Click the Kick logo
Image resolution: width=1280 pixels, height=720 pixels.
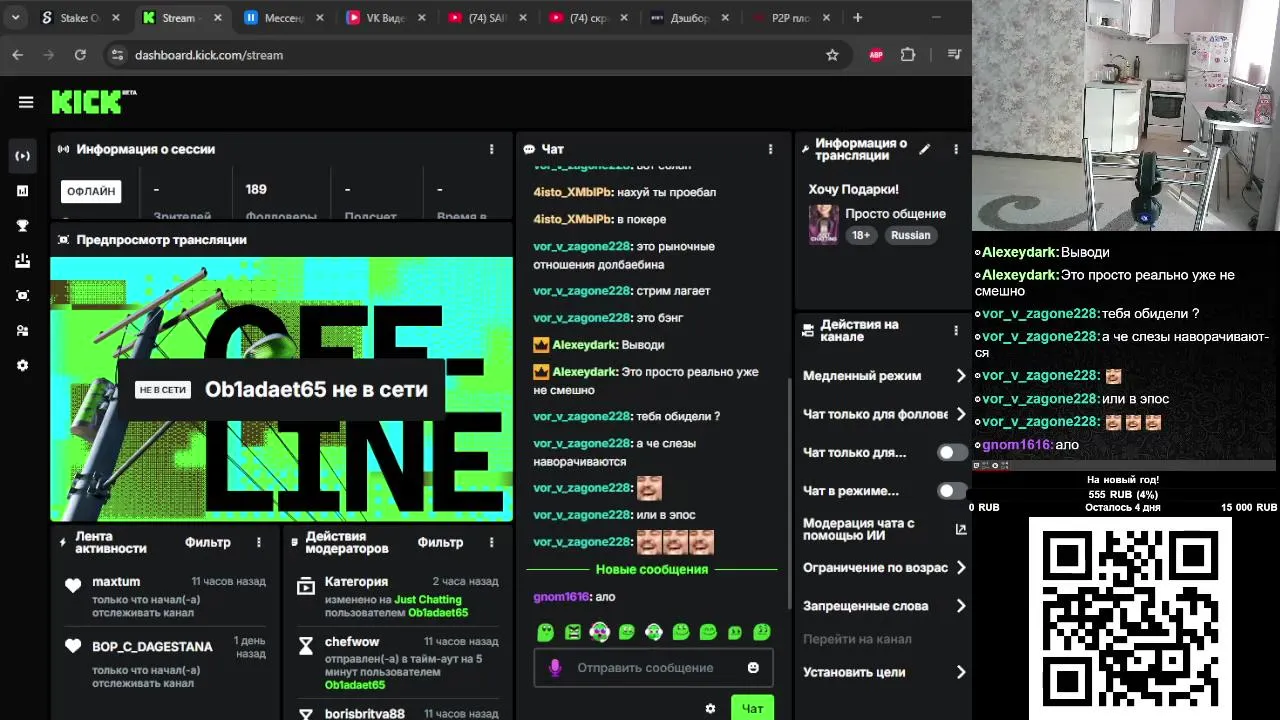pyautogui.click(x=92, y=101)
